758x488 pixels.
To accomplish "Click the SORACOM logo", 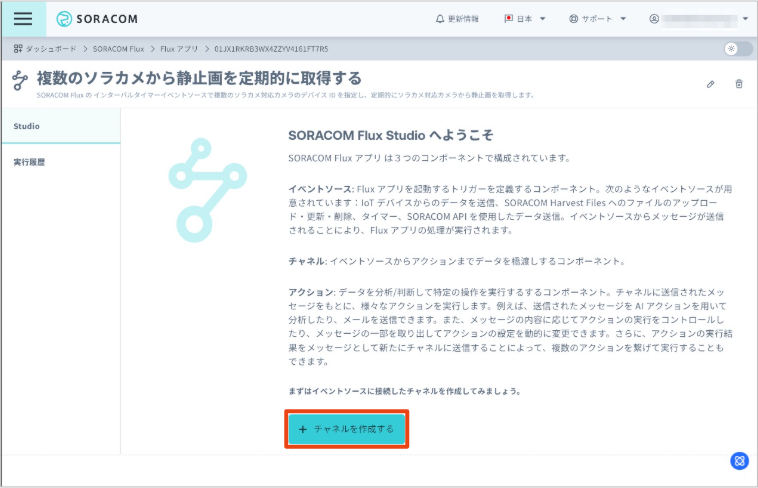I will pos(97,19).
